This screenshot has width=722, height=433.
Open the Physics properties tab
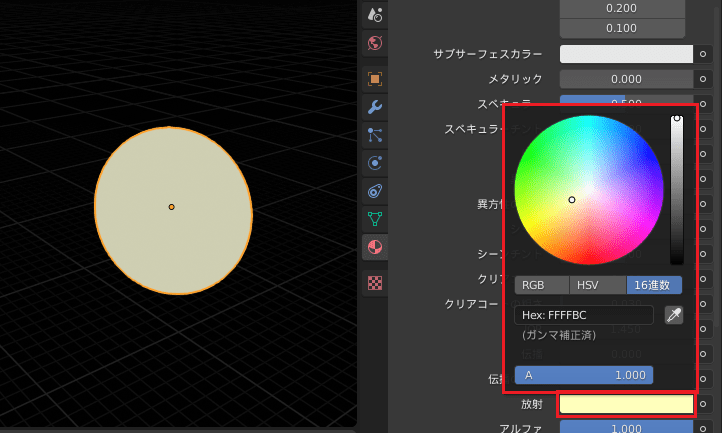tap(375, 163)
